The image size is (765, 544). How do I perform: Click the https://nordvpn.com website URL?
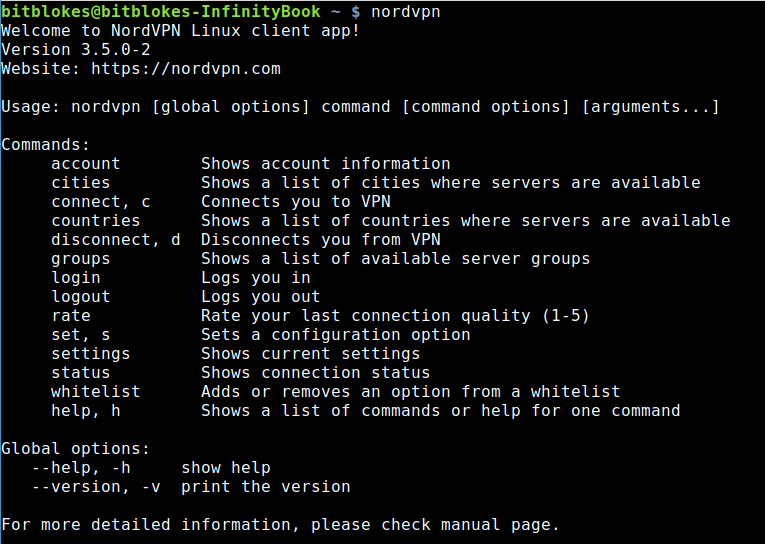point(186,69)
